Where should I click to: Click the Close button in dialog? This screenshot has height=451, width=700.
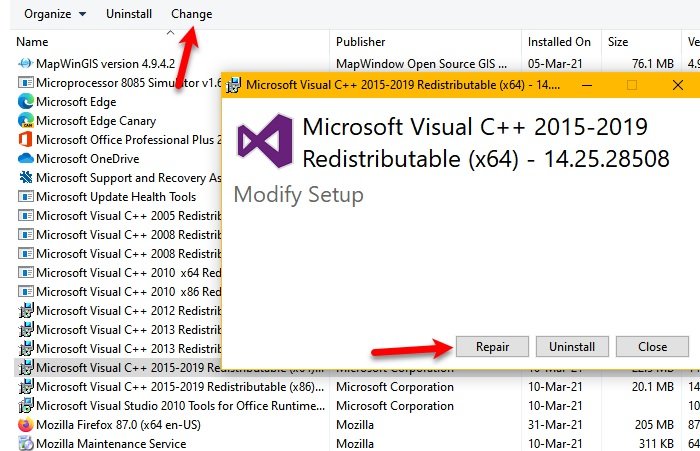coord(653,347)
